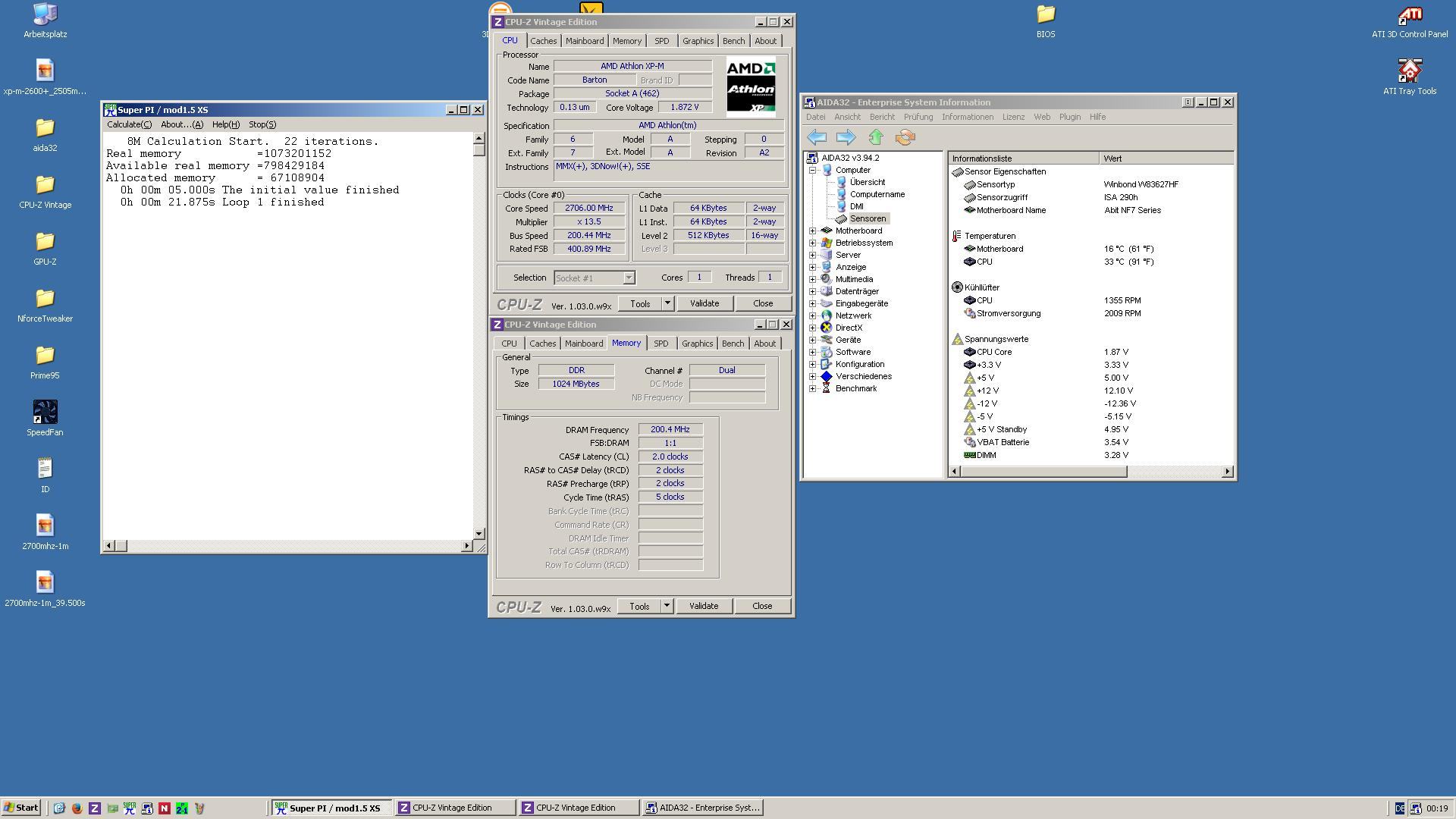
Task: Click Validate button in lower CPU-Z window
Action: pyautogui.click(x=704, y=606)
